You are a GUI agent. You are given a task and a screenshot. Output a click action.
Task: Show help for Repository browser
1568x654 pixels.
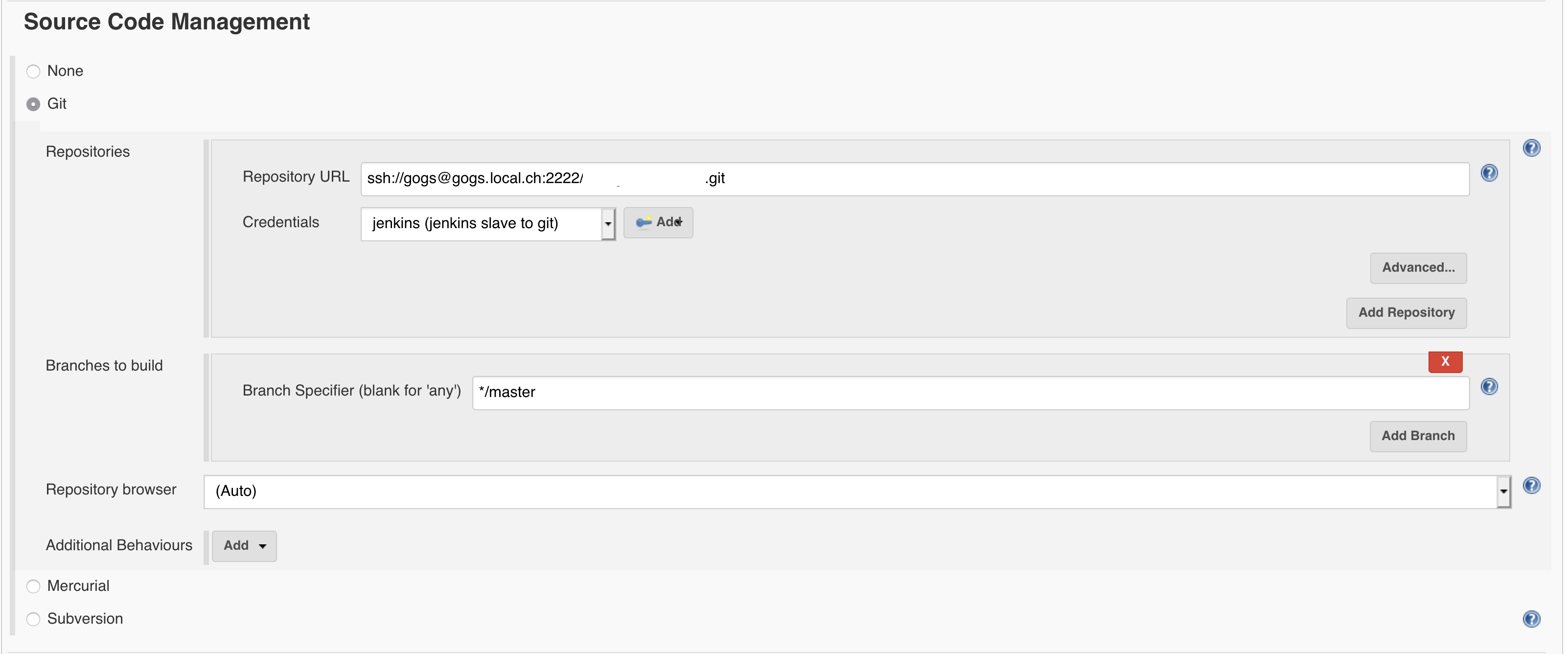(1531, 485)
